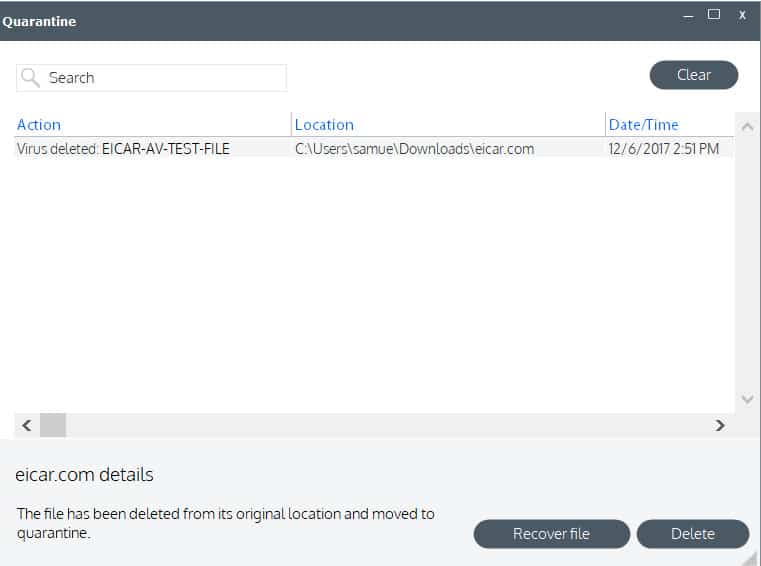
Task: Minimize the Quarantine window
Action: click(688, 17)
